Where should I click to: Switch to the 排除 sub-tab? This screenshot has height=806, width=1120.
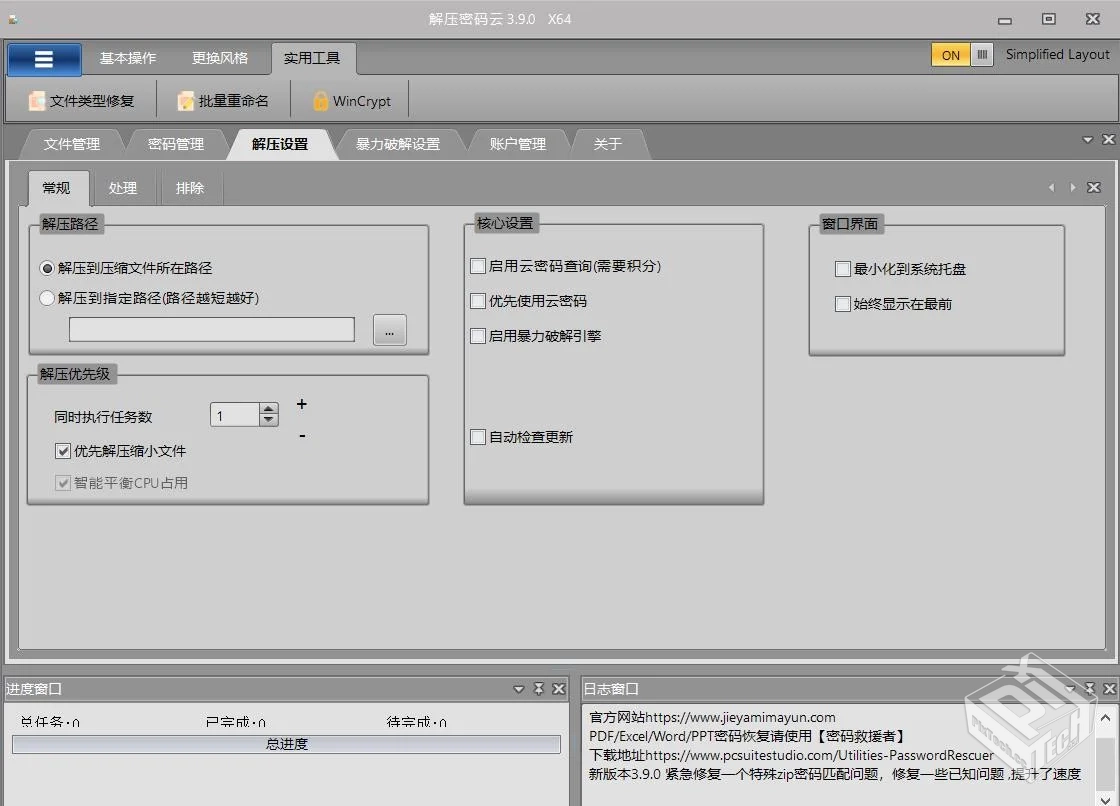(190, 187)
